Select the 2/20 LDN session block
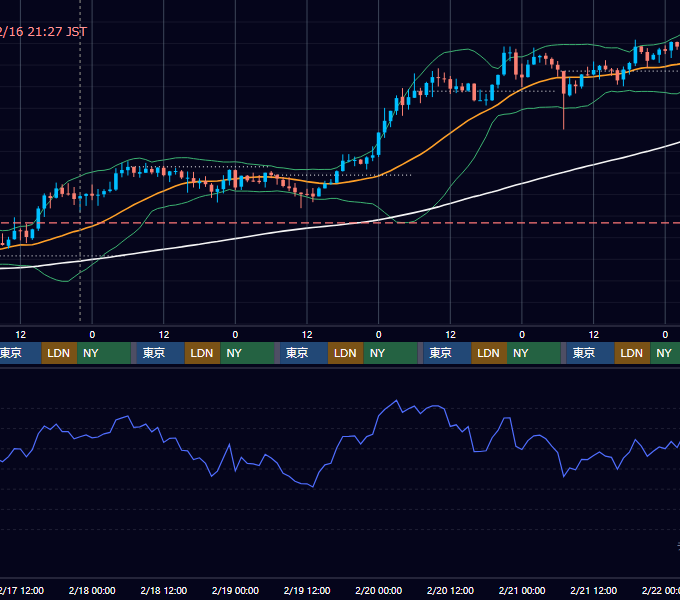Image resolution: width=680 pixels, height=600 pixels. click(x=489, y=353)
